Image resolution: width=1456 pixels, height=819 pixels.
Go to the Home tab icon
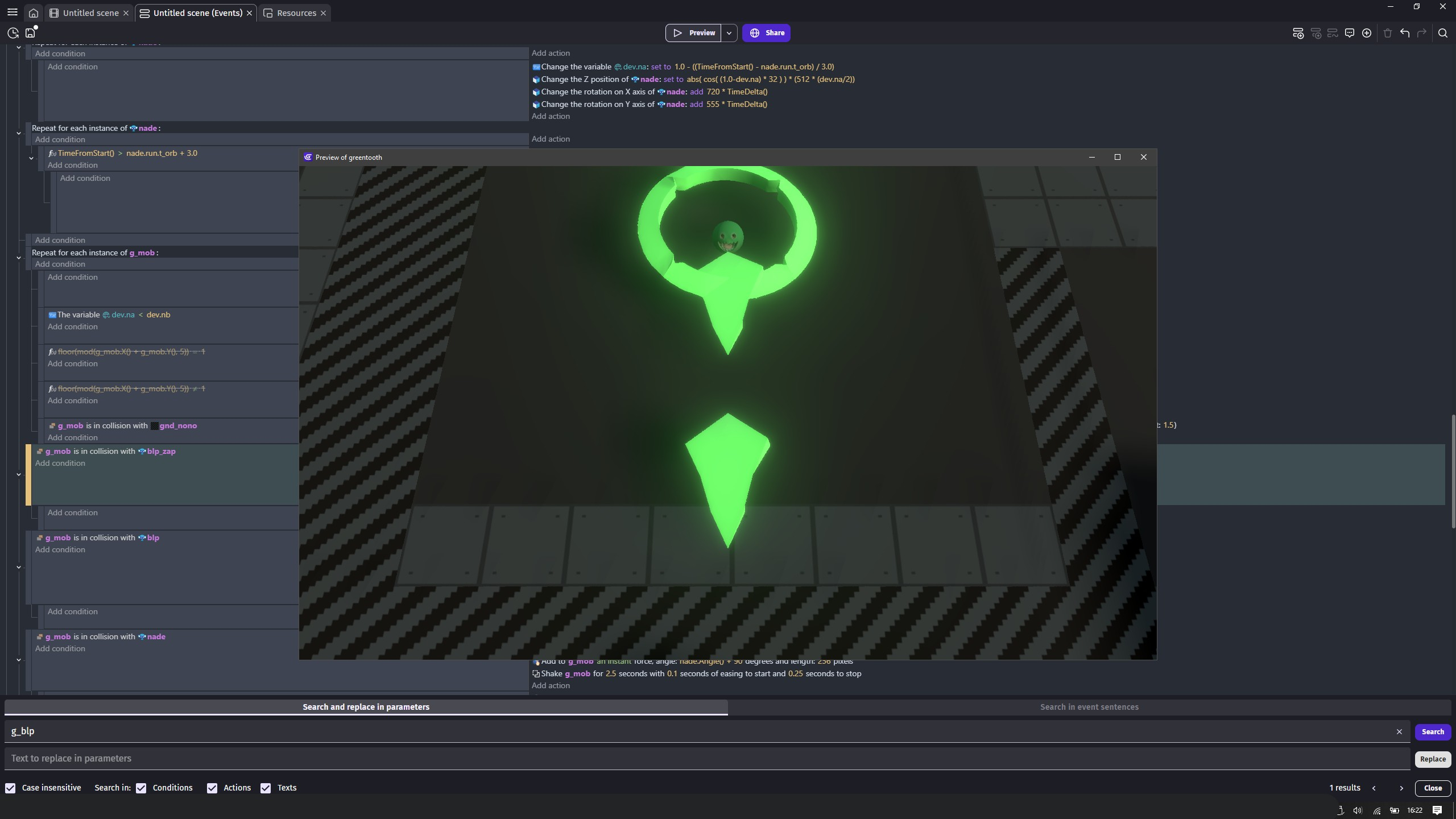click(34, 13)
